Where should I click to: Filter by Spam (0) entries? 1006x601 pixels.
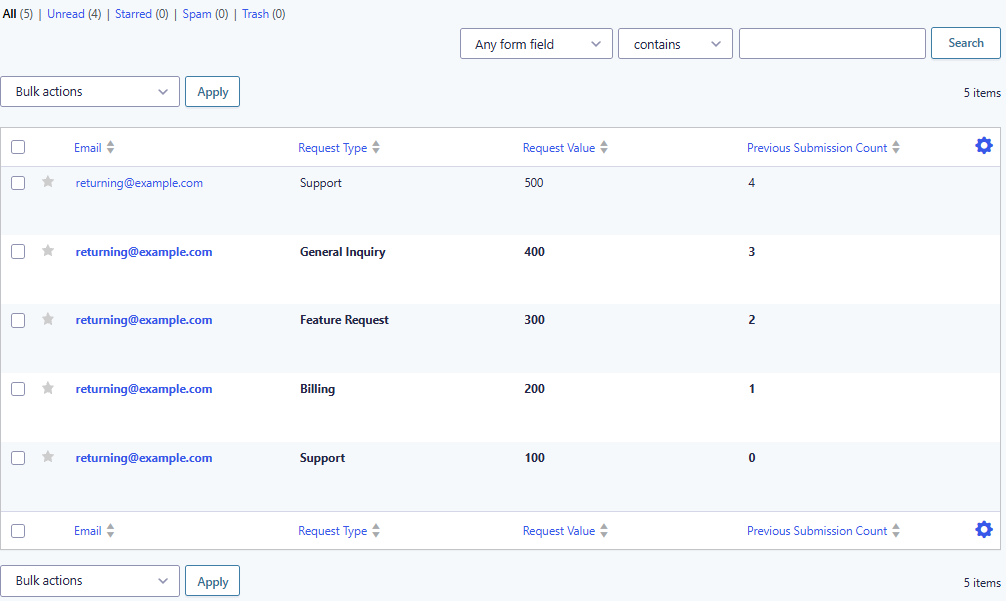(x=205, y=14)
